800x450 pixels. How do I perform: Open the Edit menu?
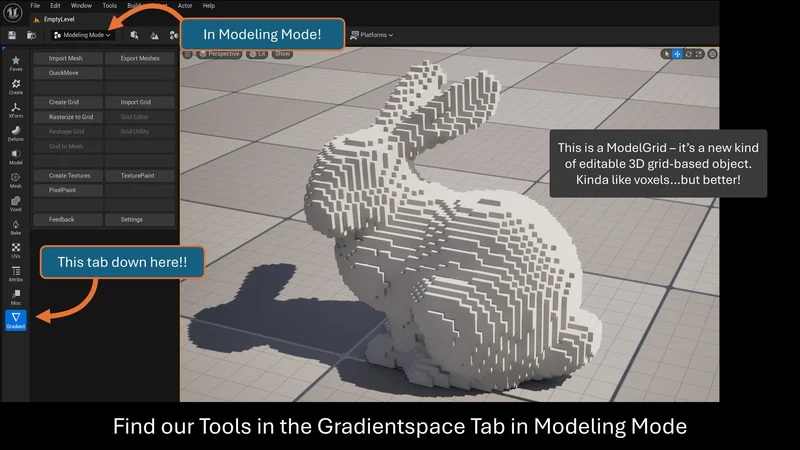[55, 6]
